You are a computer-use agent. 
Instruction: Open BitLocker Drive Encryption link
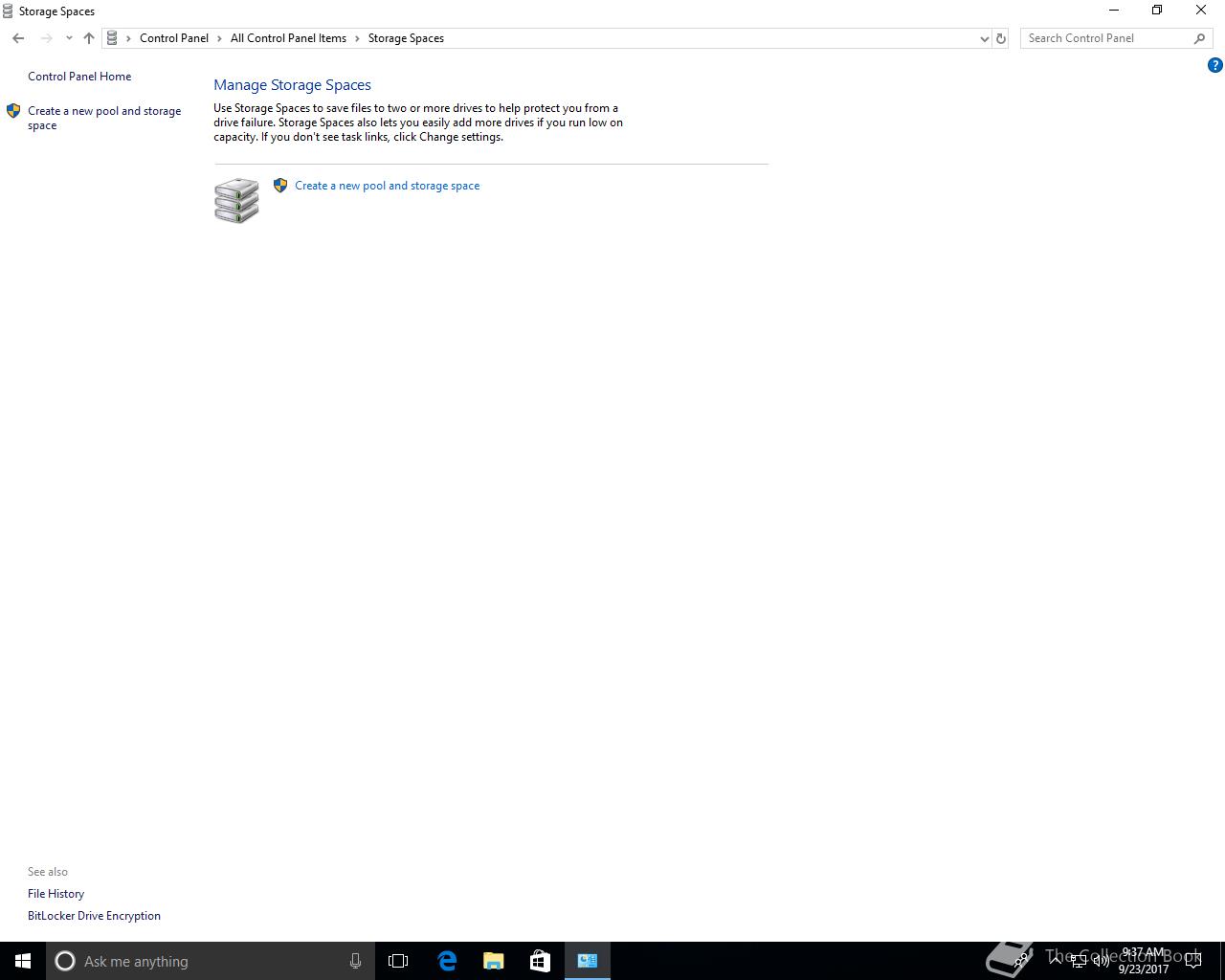pos(94,916)
